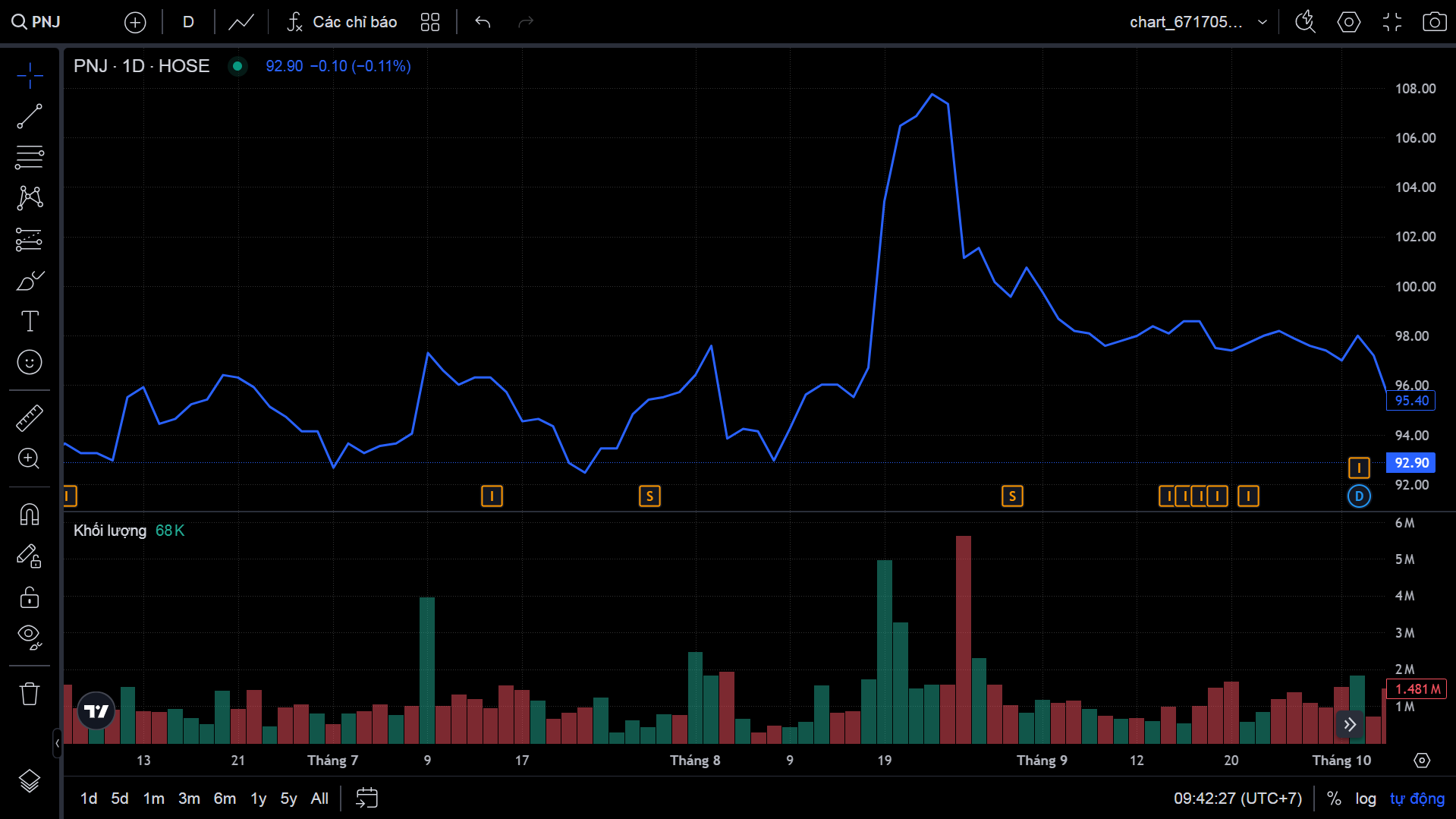This screenshot has width=1456, height=819.
Task: Open the Các chỉ báo indicators menu
Action: tap(341, 22)
